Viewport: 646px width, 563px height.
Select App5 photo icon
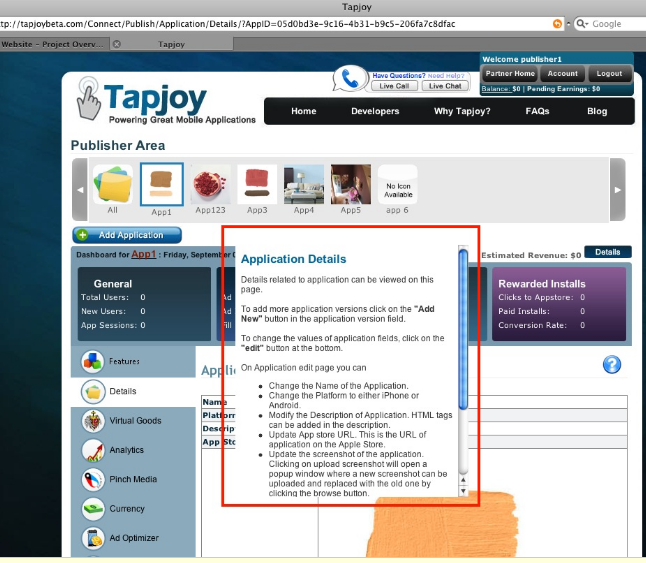coord(351,184)
